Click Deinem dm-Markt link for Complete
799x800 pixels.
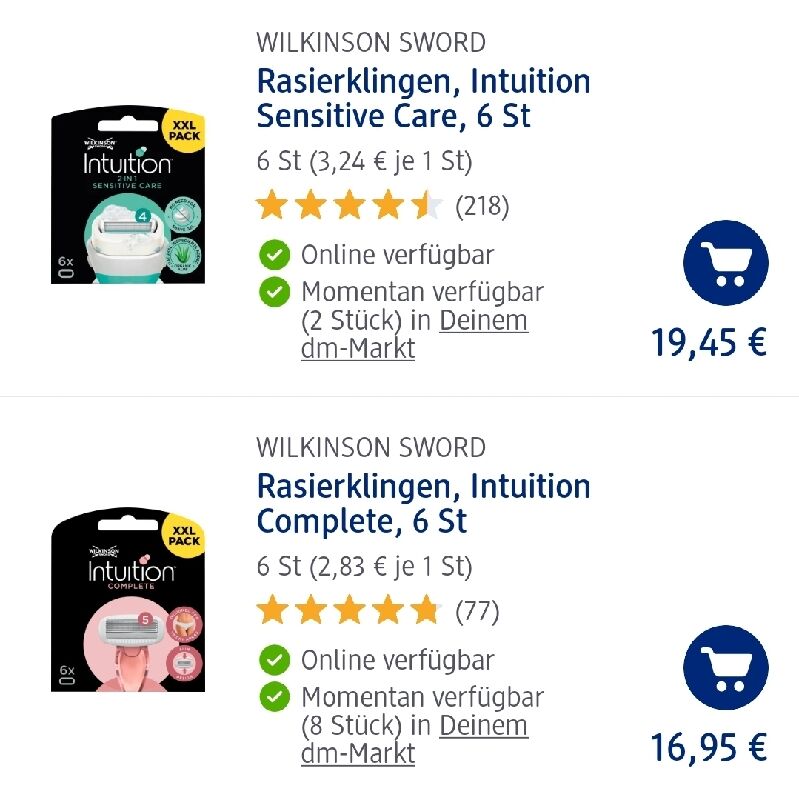414,739
